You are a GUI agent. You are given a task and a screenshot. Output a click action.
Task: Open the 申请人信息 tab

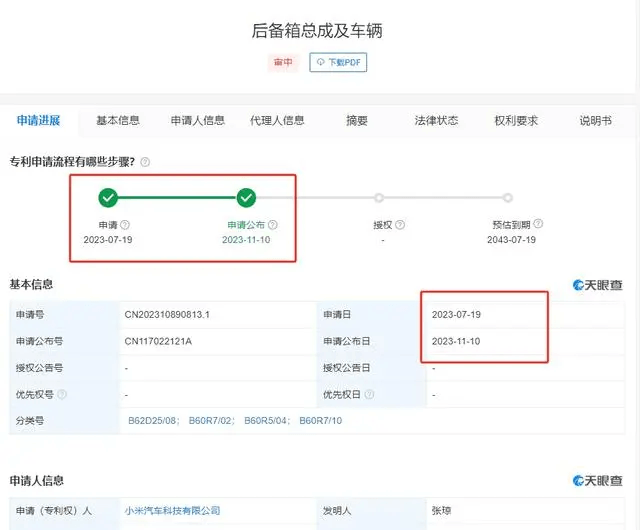(x=198, y=120)
